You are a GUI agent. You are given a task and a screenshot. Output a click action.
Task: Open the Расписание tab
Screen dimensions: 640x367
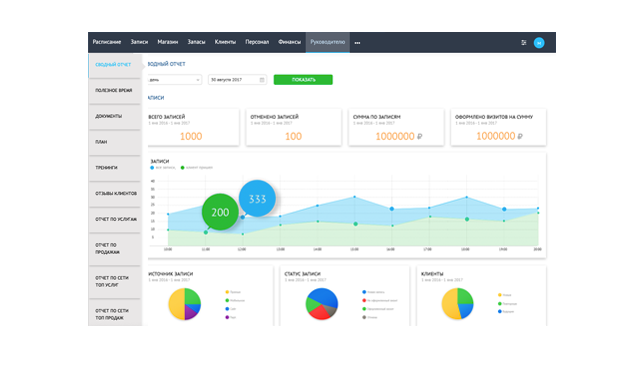click(x=107, y=42)
